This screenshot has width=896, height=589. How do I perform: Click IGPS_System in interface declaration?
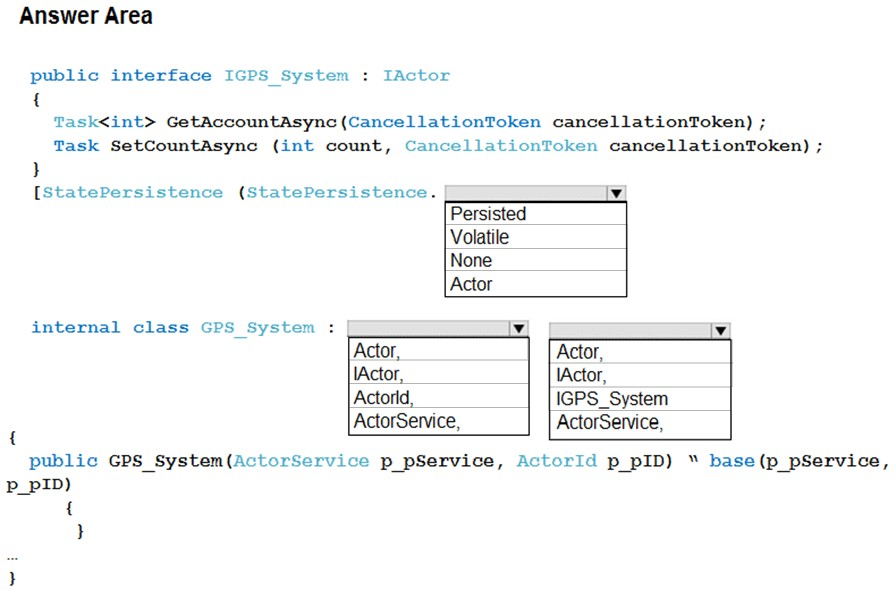pos(286,76)
